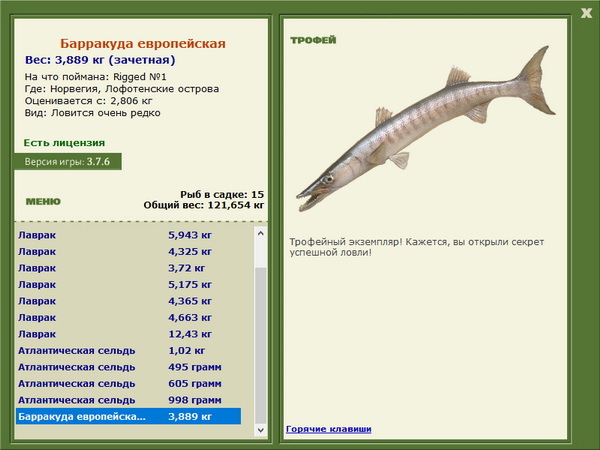
Task: Click the Версия игры: 3.7.6 label
Action: click(68, 161)
